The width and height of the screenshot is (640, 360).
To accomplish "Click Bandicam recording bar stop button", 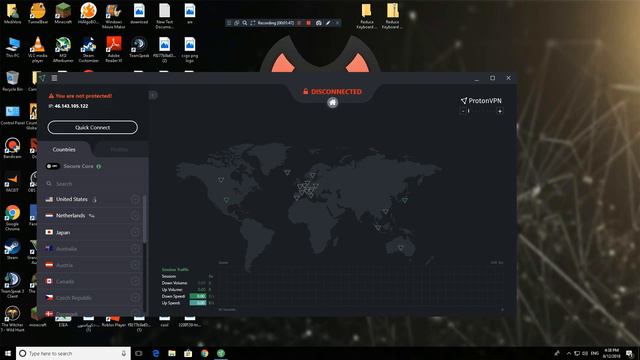I will coord(309,23).
